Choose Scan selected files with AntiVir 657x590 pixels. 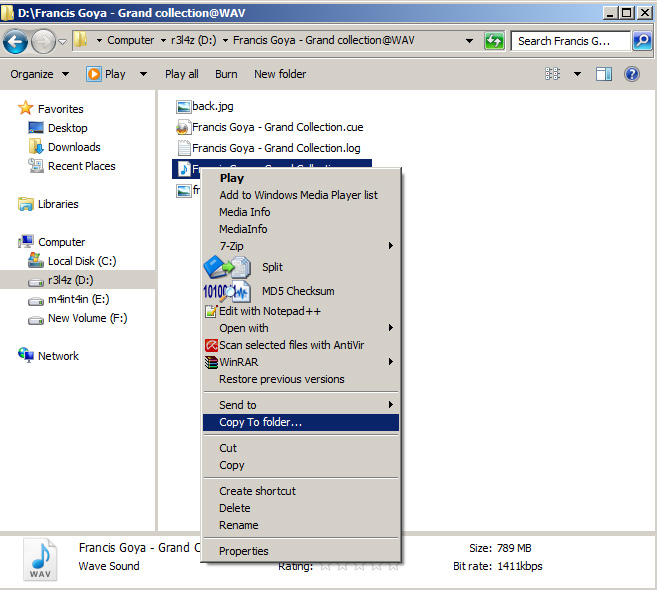[x=301, y=345]
